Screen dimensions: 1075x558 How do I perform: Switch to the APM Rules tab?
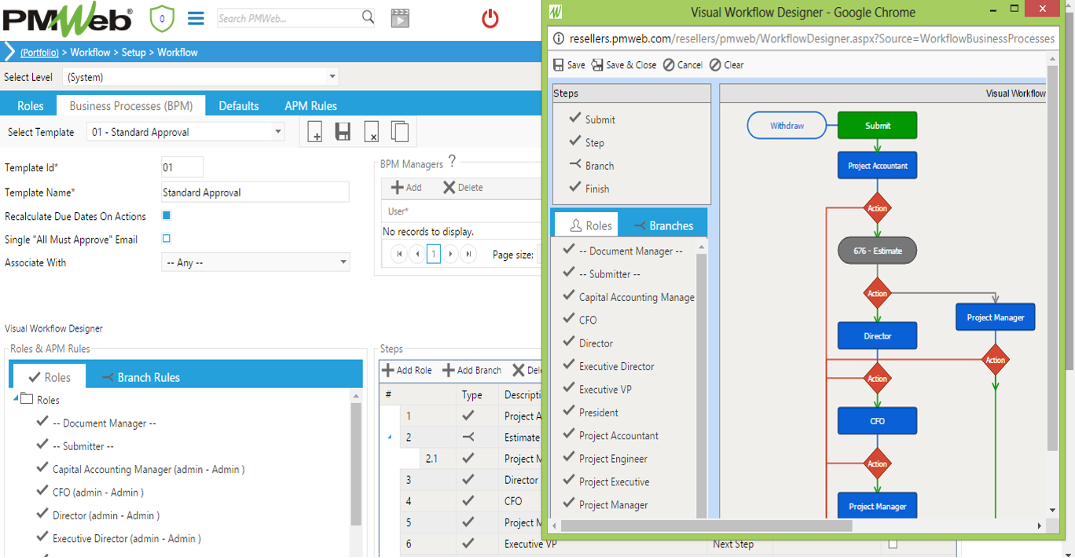tap(311, 106)
